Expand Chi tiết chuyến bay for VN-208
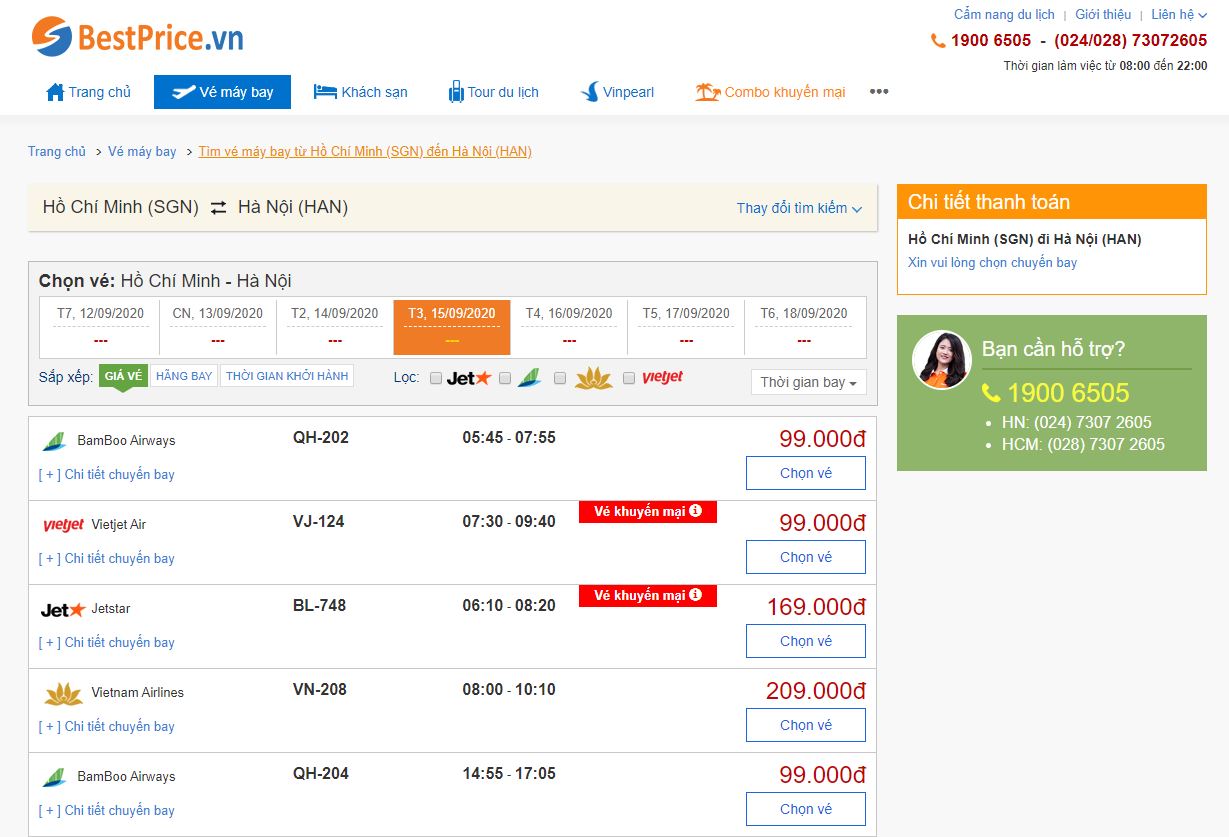 click(107, 726)
